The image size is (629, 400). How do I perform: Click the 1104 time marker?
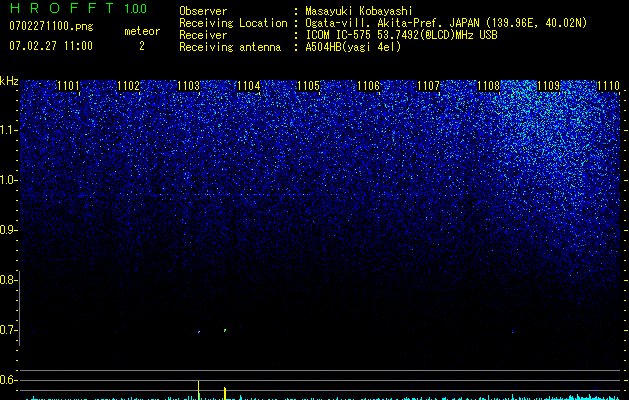point(249,86)
